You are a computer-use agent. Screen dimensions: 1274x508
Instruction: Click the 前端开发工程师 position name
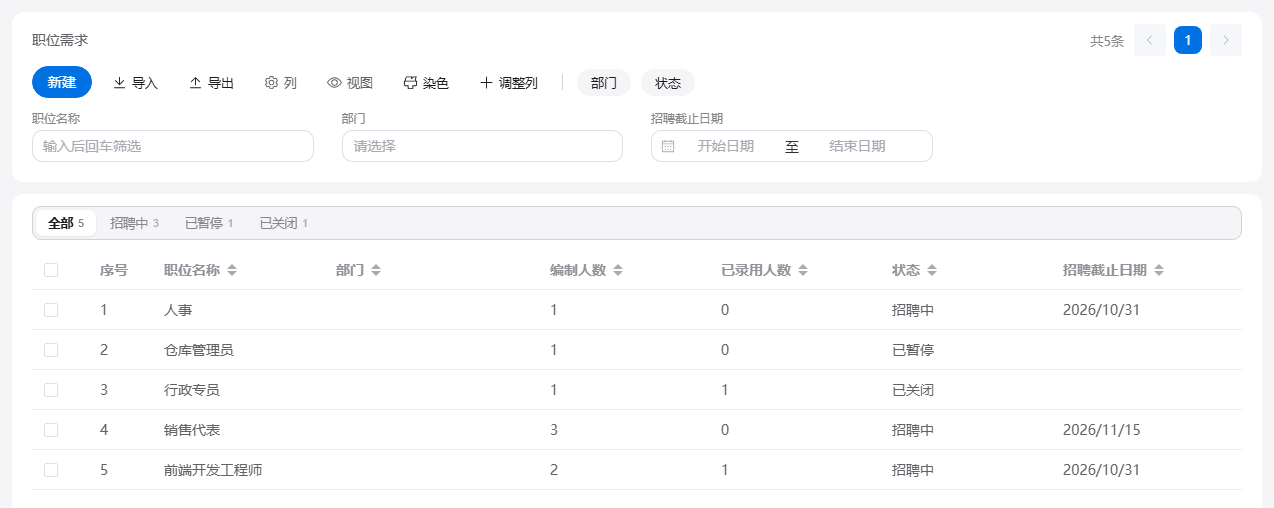point(213,470)
